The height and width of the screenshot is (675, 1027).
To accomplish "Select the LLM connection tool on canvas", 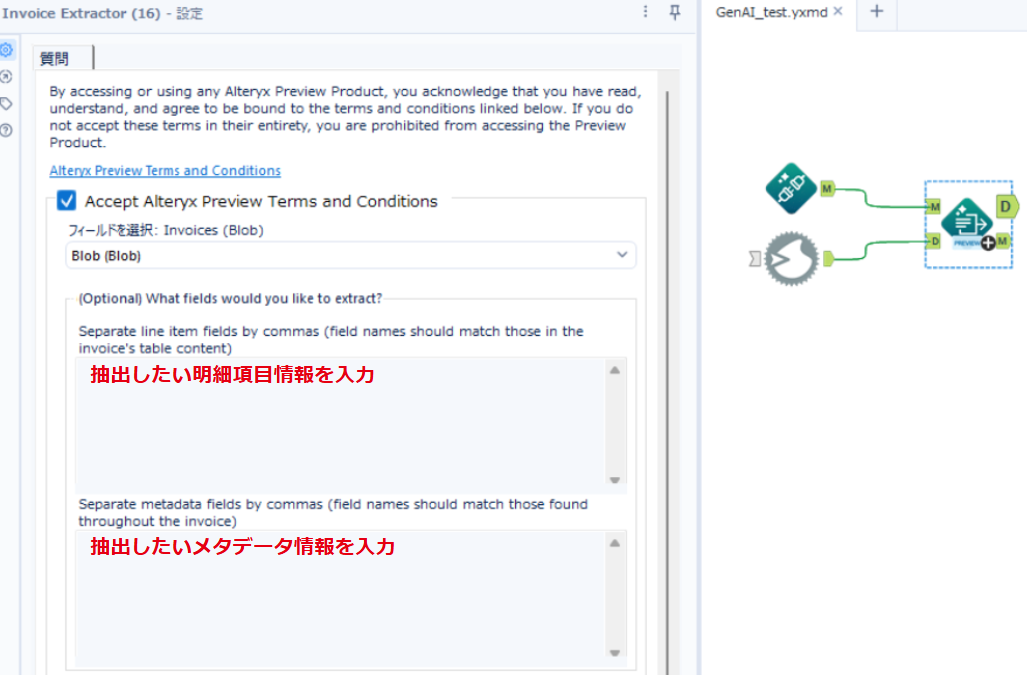I will [791, 189].
